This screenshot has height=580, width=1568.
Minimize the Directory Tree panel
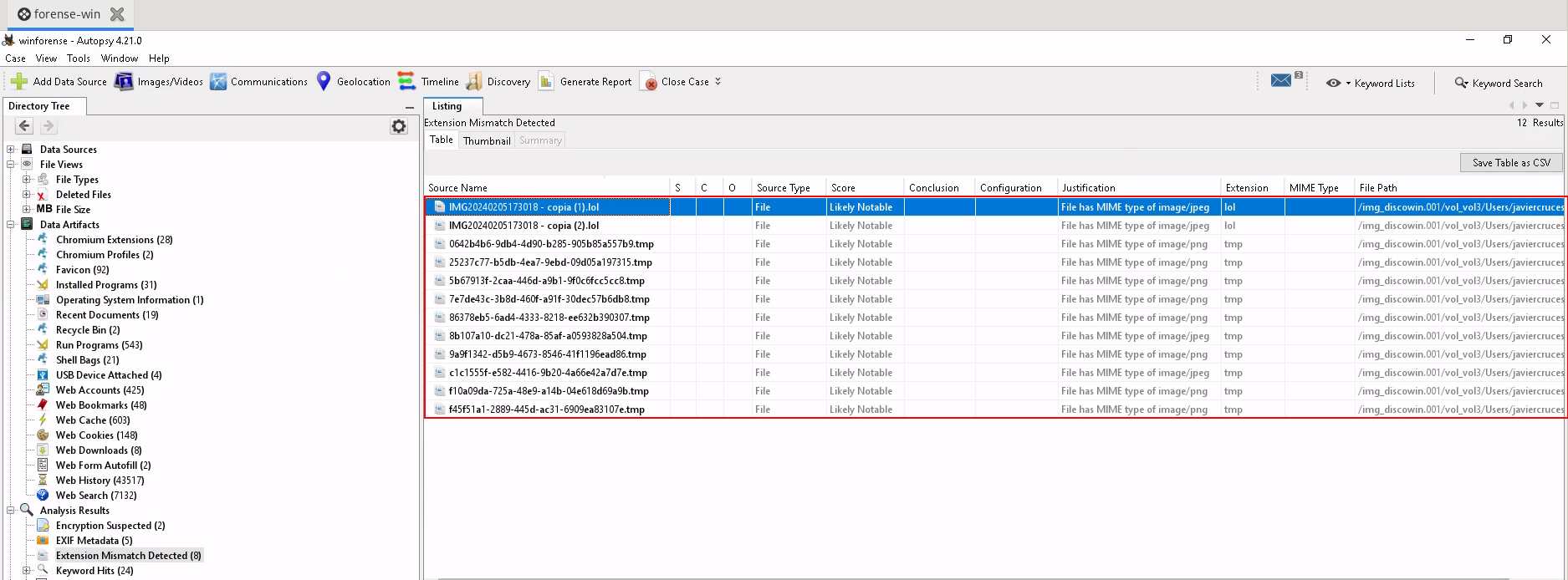410,107
